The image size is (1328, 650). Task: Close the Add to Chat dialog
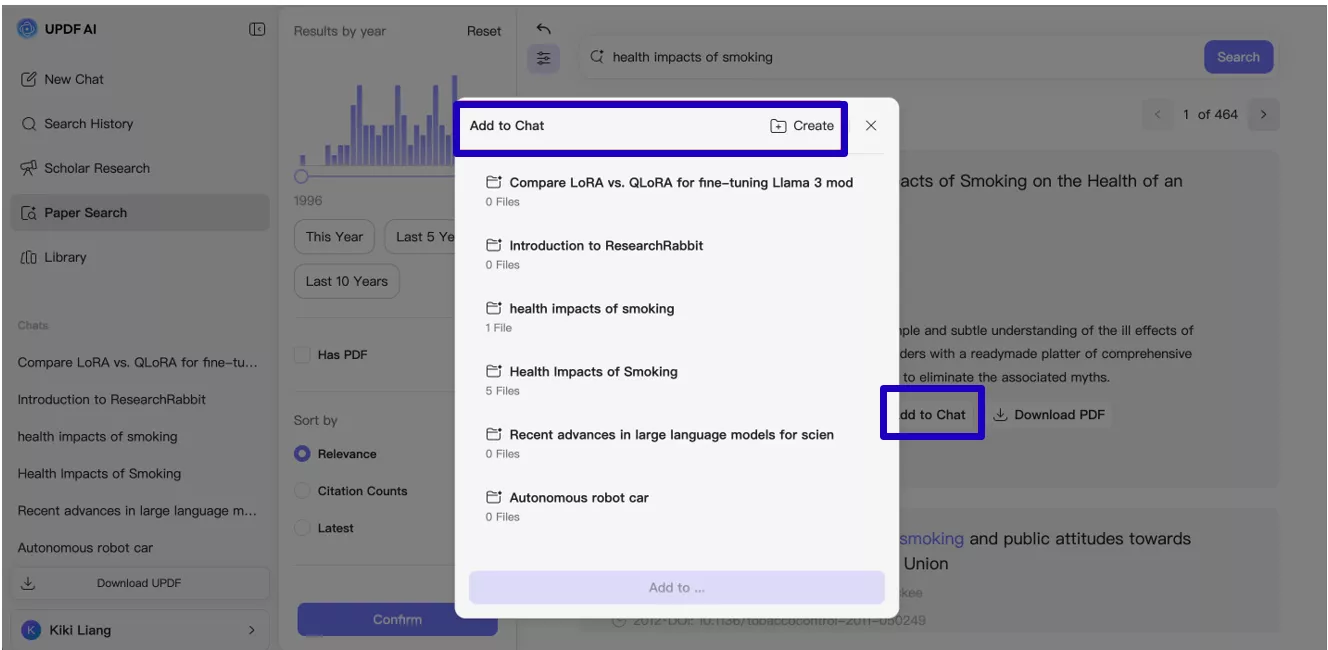click(x=871, y=126)
